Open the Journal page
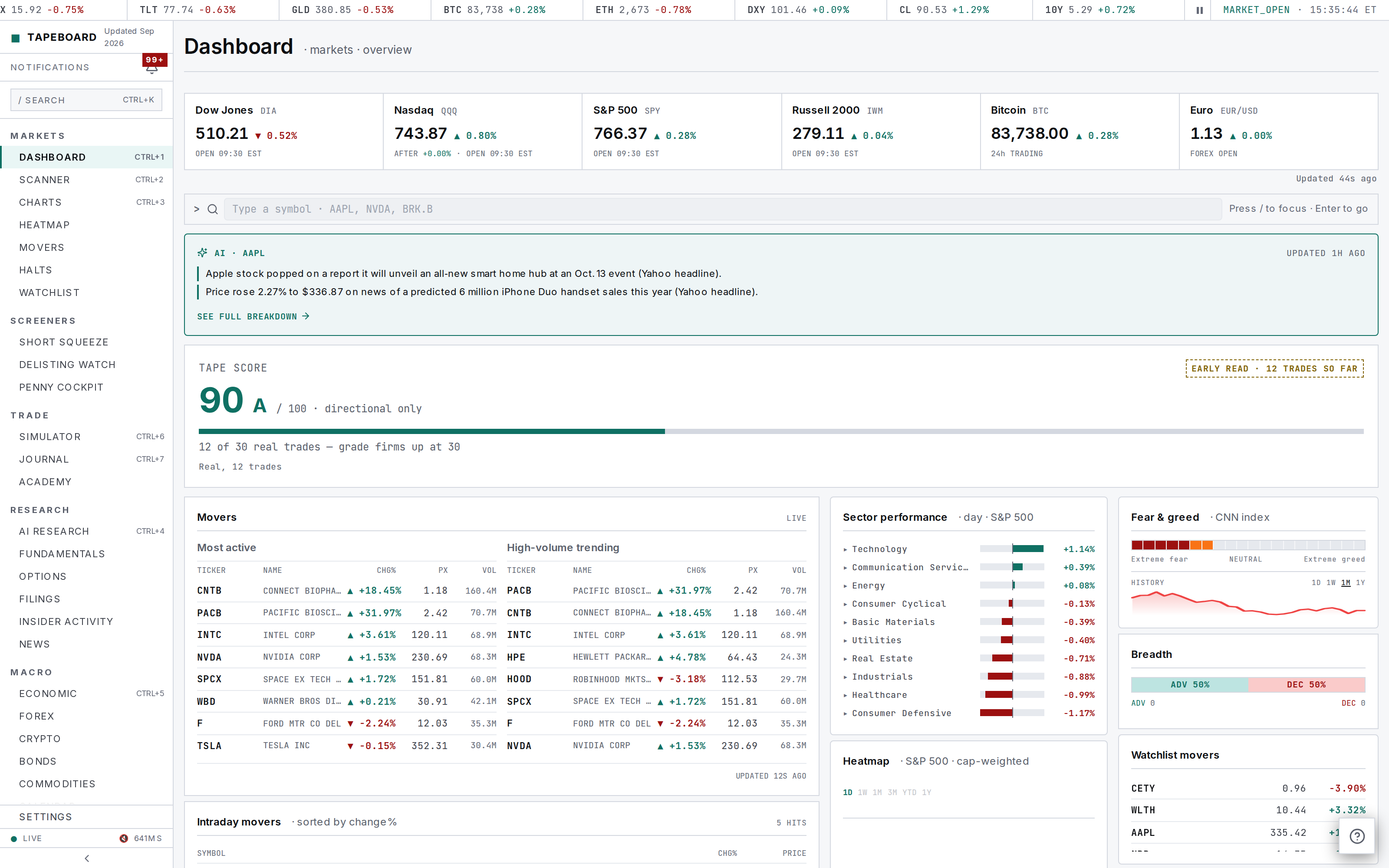Viewport: 1389px width, 868px height. point(87,459)
